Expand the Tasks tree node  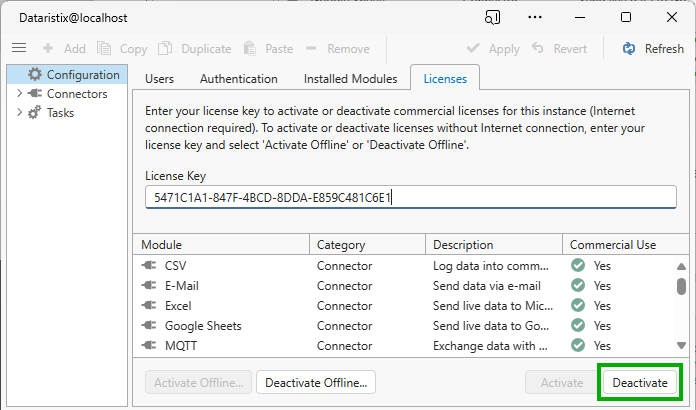tap(19, 112)
